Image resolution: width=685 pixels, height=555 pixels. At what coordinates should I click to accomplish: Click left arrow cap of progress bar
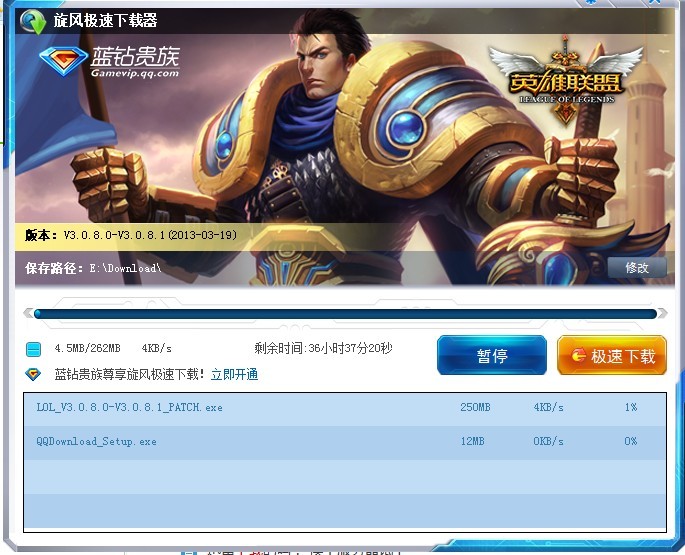[x=28, y=313]
